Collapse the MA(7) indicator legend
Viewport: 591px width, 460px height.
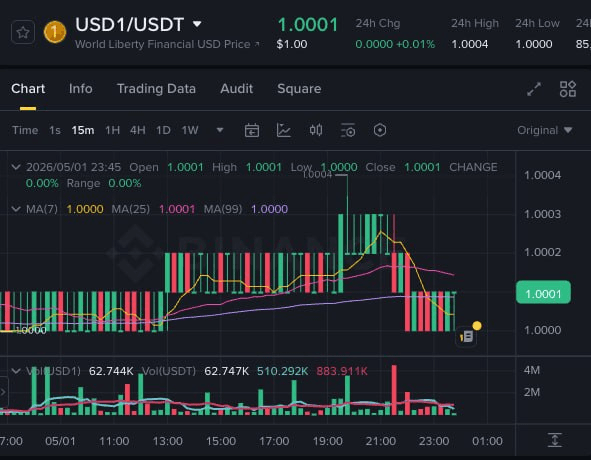pyautogui.click(x=16, y=209)
